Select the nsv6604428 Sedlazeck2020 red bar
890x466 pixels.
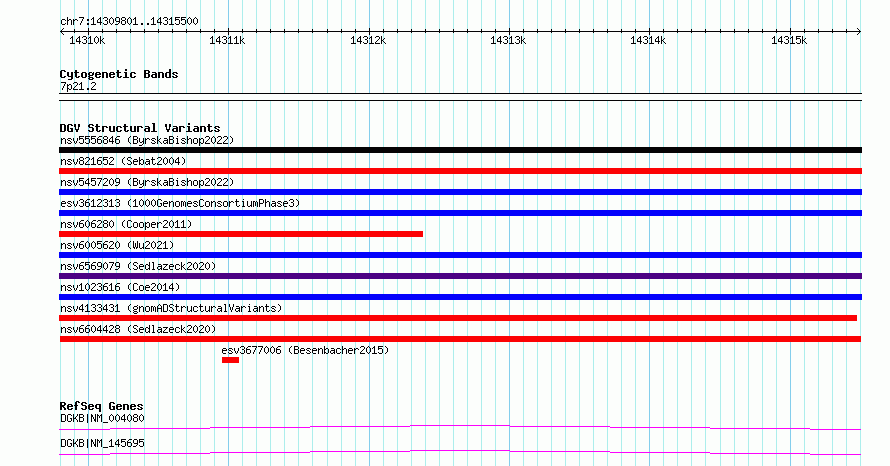[460, 339]
